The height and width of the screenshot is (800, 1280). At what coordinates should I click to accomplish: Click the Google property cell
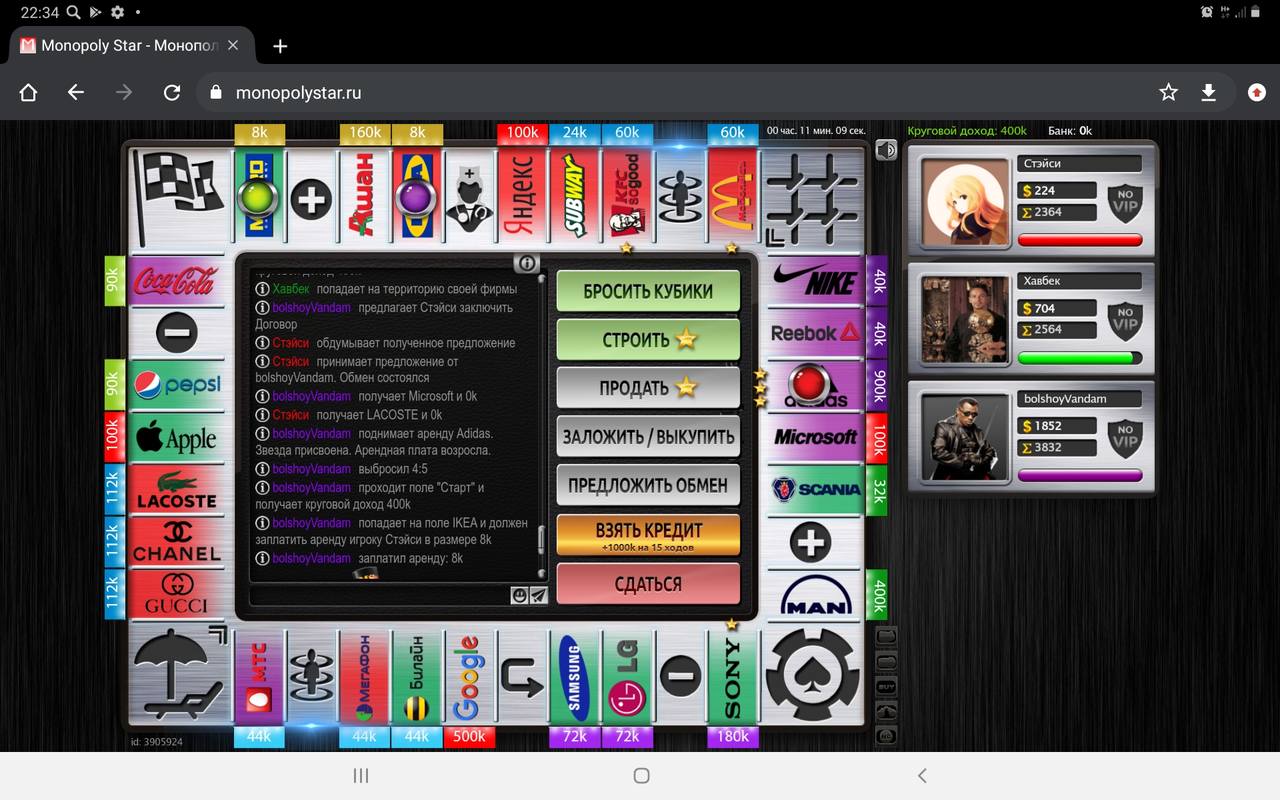469,676
